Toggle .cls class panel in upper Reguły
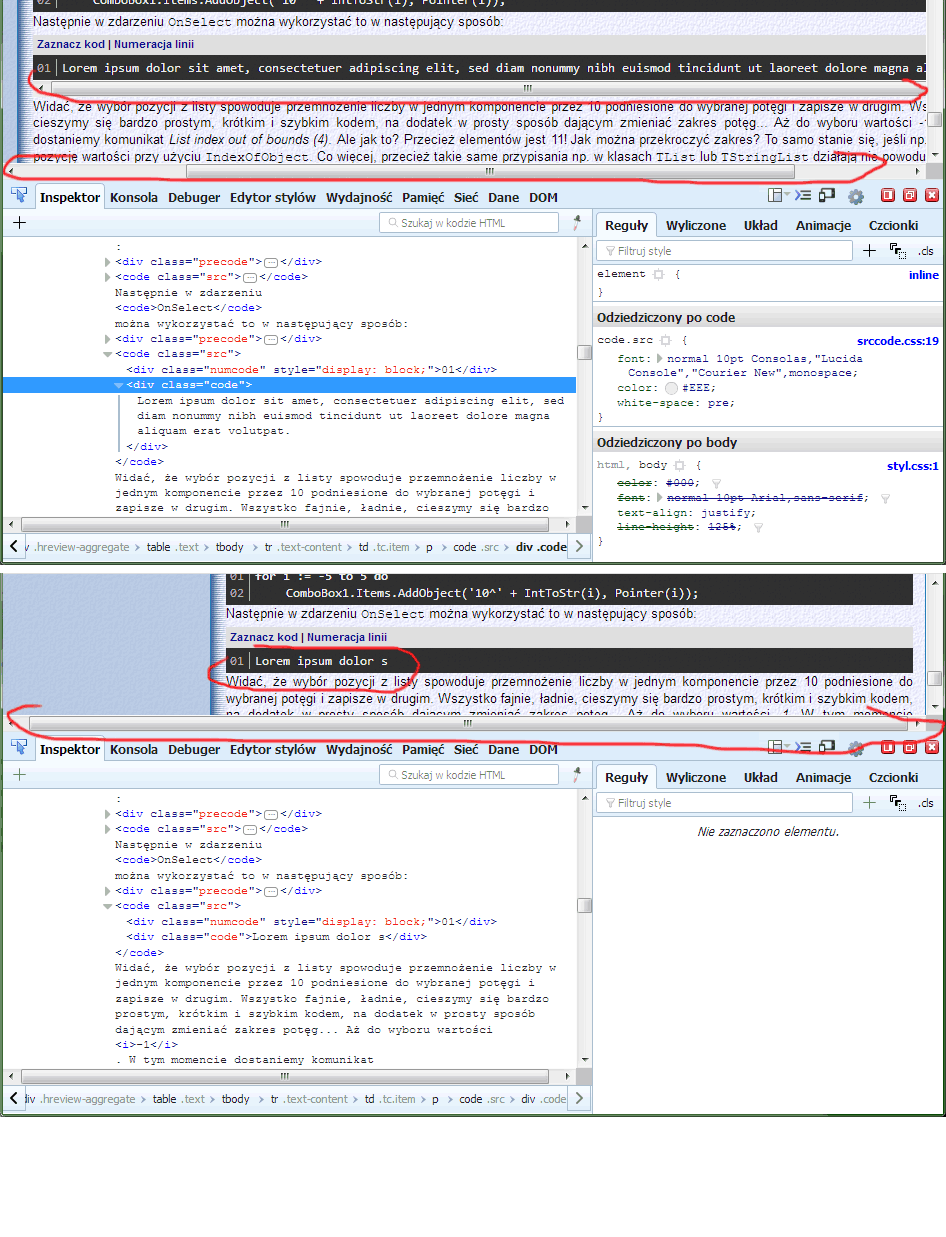This screenshot has width=946, height=1237. 925,251
